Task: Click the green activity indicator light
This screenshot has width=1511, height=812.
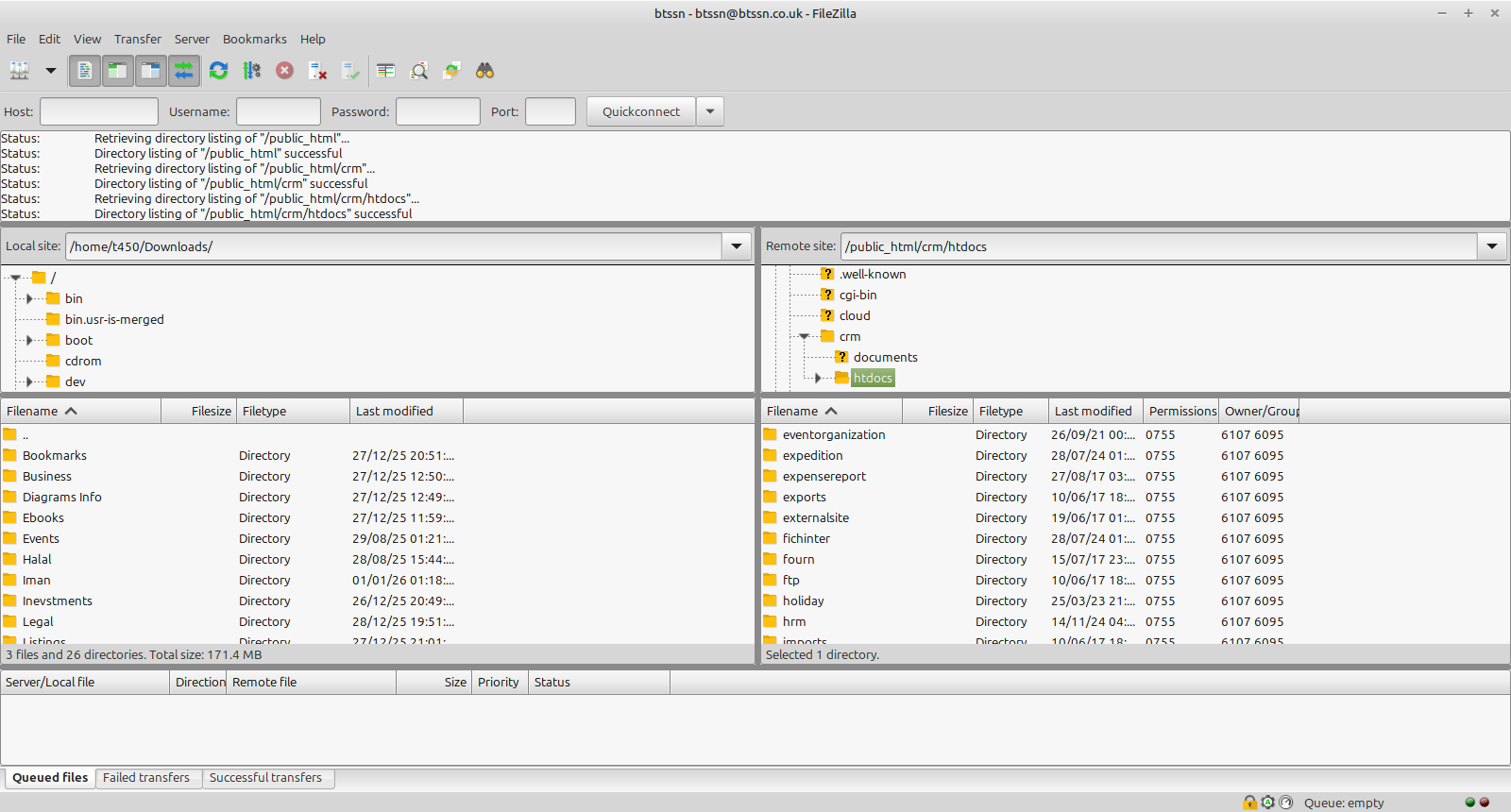Action: coord(1469,803)
